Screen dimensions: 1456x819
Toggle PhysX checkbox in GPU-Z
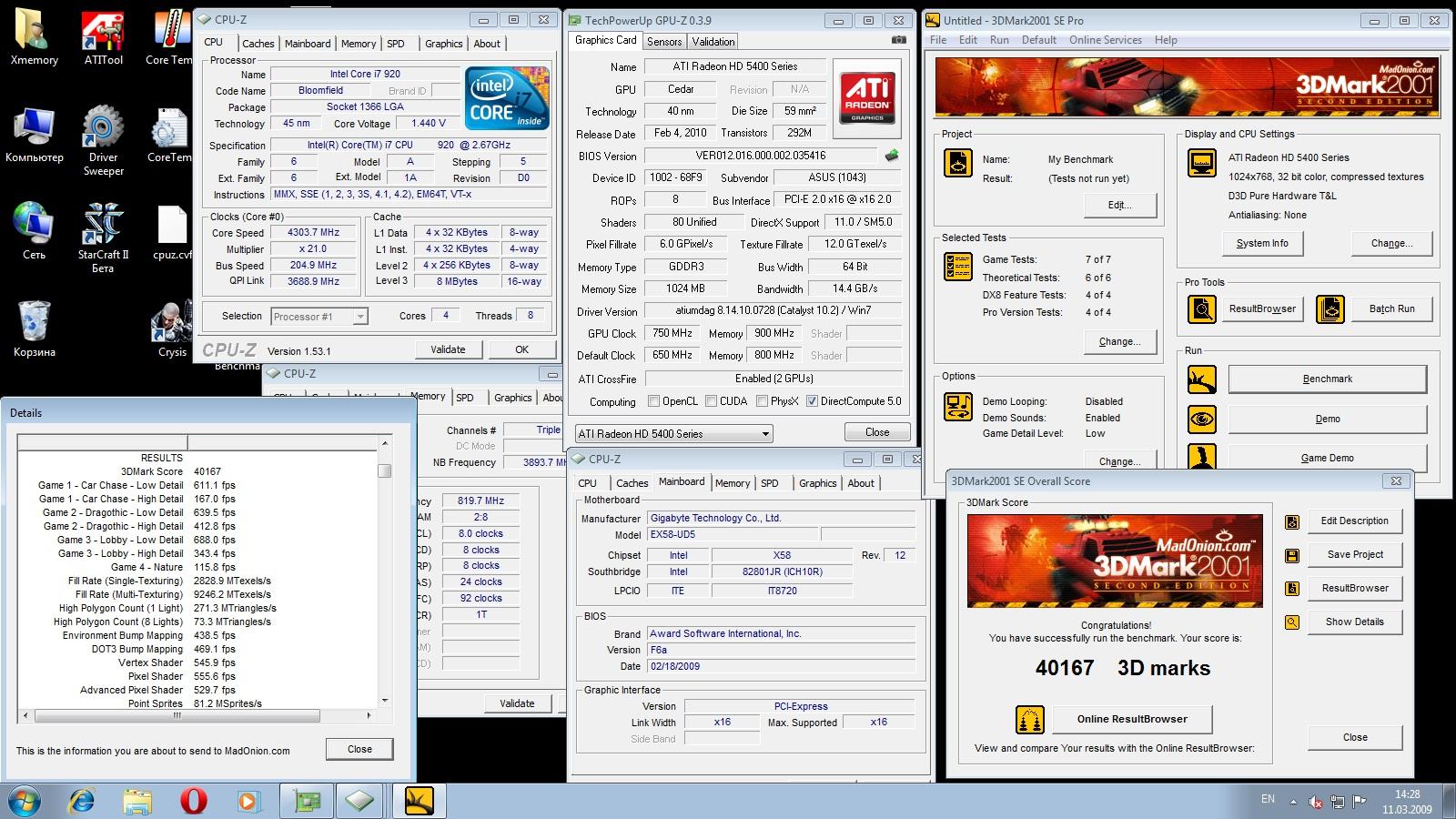762,401
